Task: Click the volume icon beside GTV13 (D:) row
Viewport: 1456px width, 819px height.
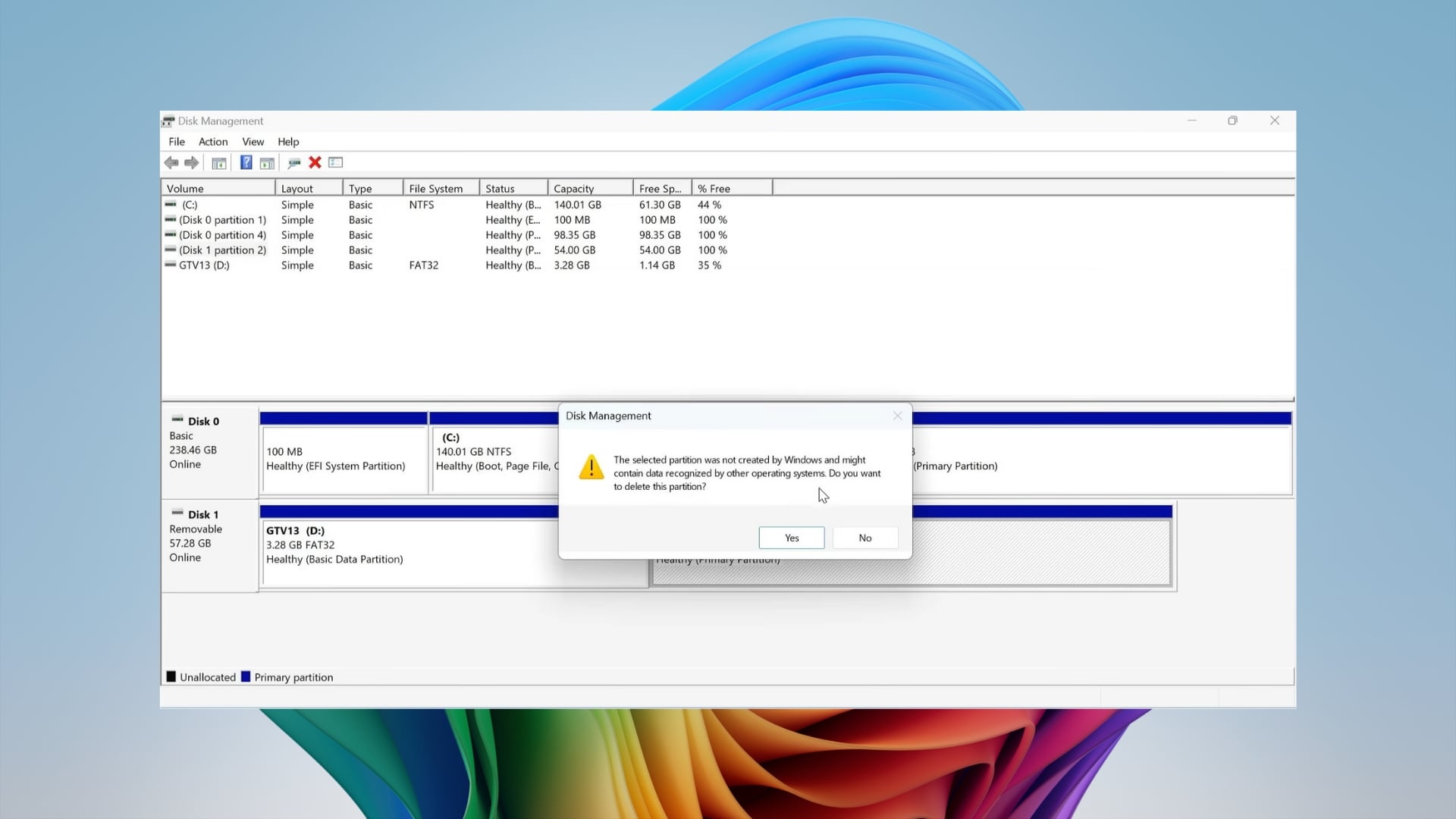Action: (171, 265)
